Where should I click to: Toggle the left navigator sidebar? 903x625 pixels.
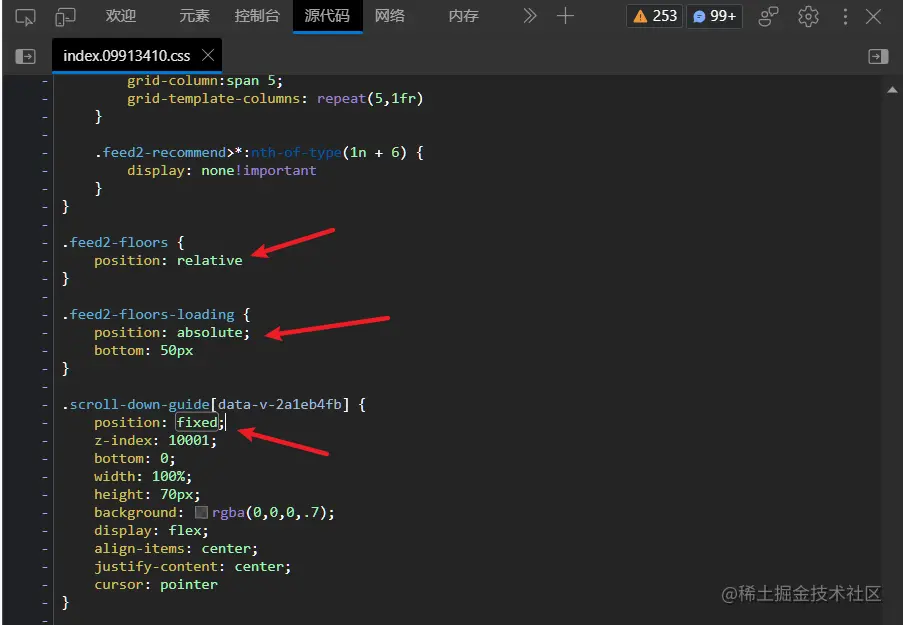[x=25, y=56]
